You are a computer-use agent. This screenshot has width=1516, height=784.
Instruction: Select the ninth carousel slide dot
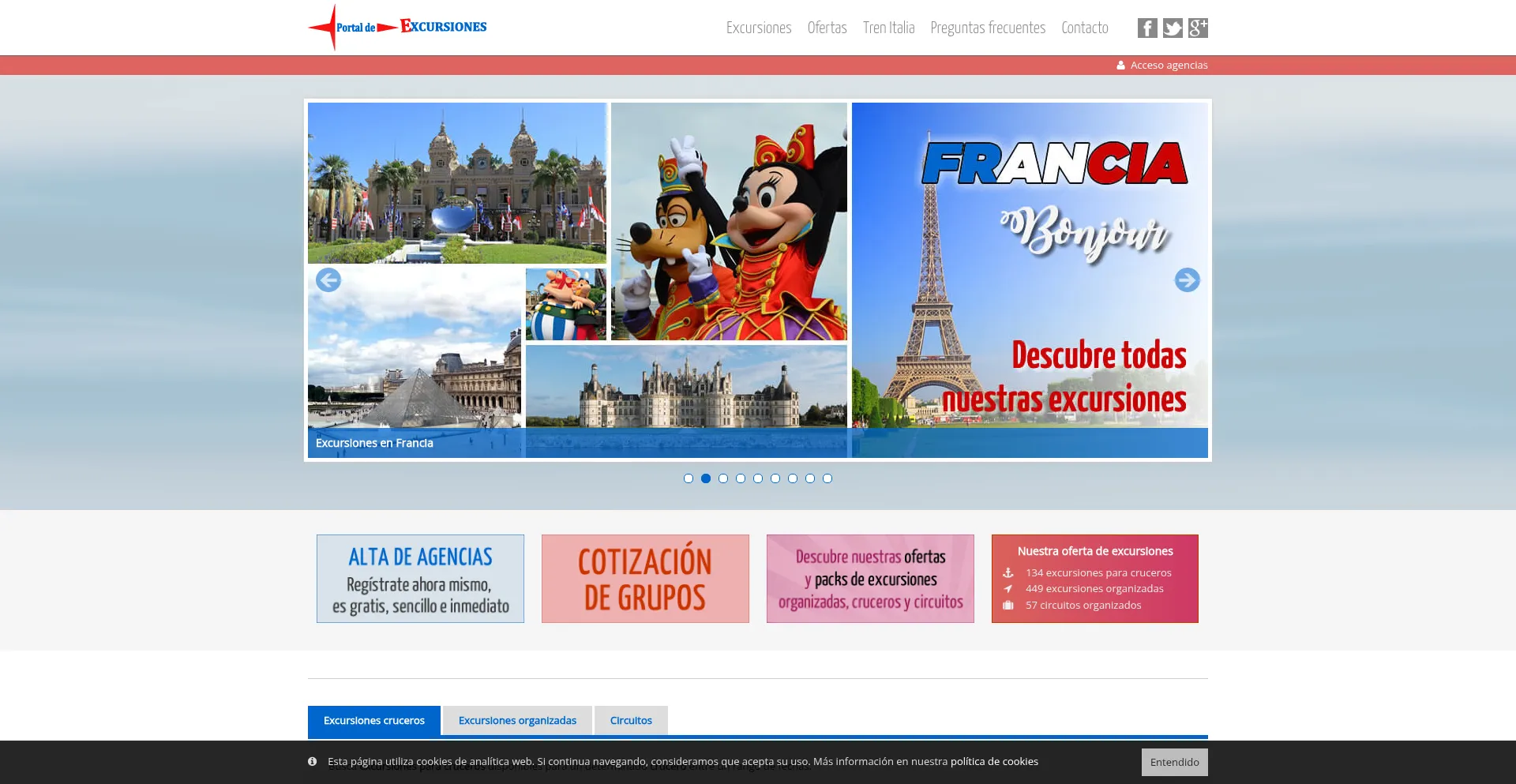[x=827, y=478]
